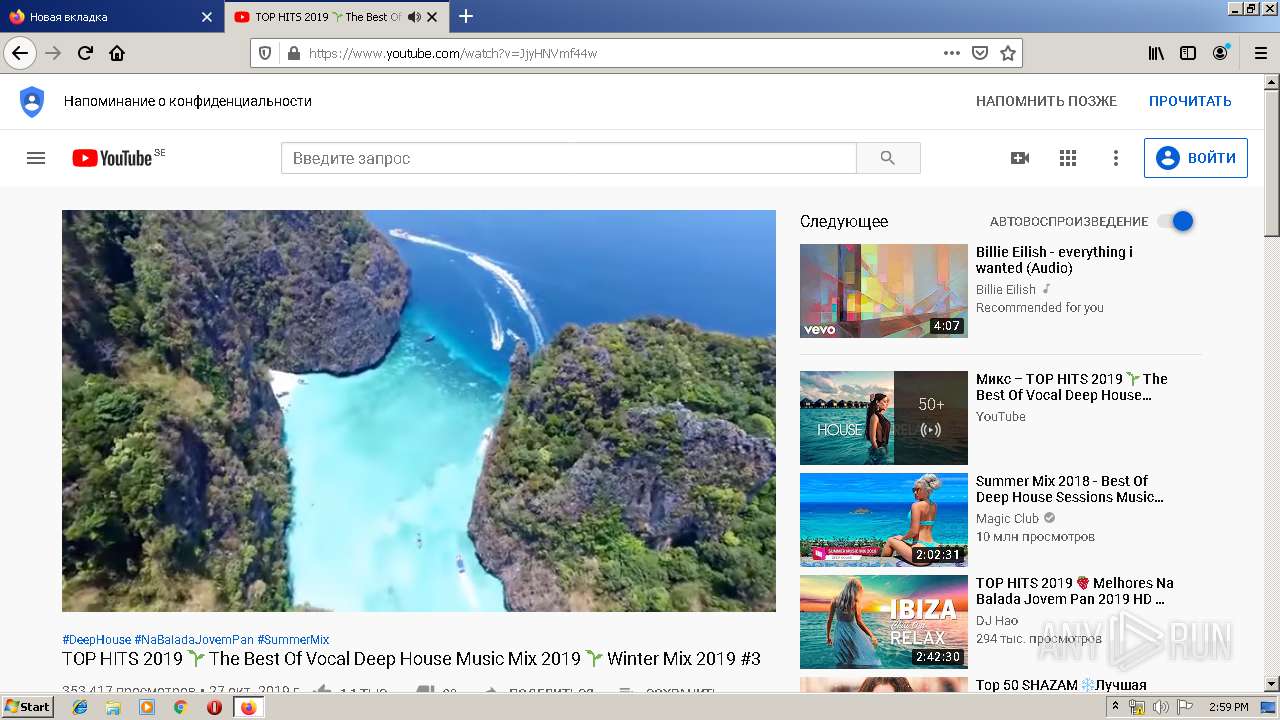Open TOP HITS 2019 Melhores Na Balada title

click(1074, 591)
